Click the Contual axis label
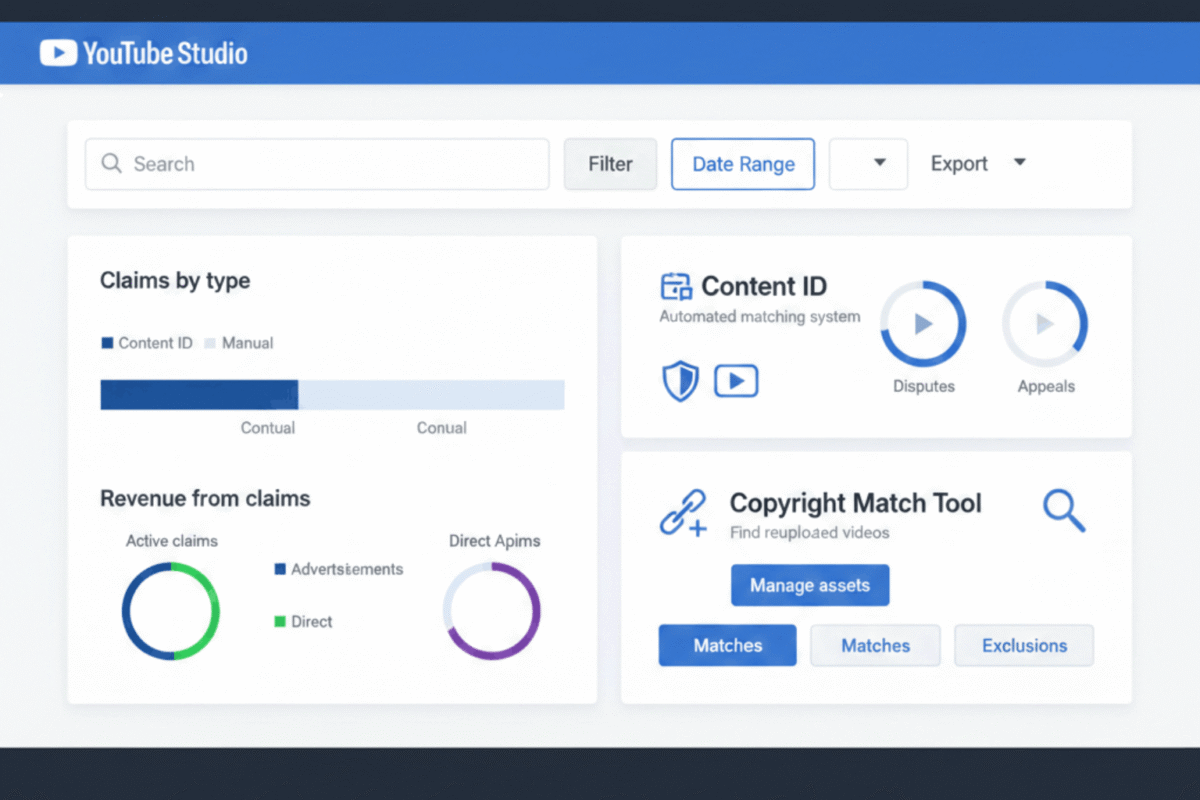The height and width of the screenshot is (800, 1200). point(268,428)
